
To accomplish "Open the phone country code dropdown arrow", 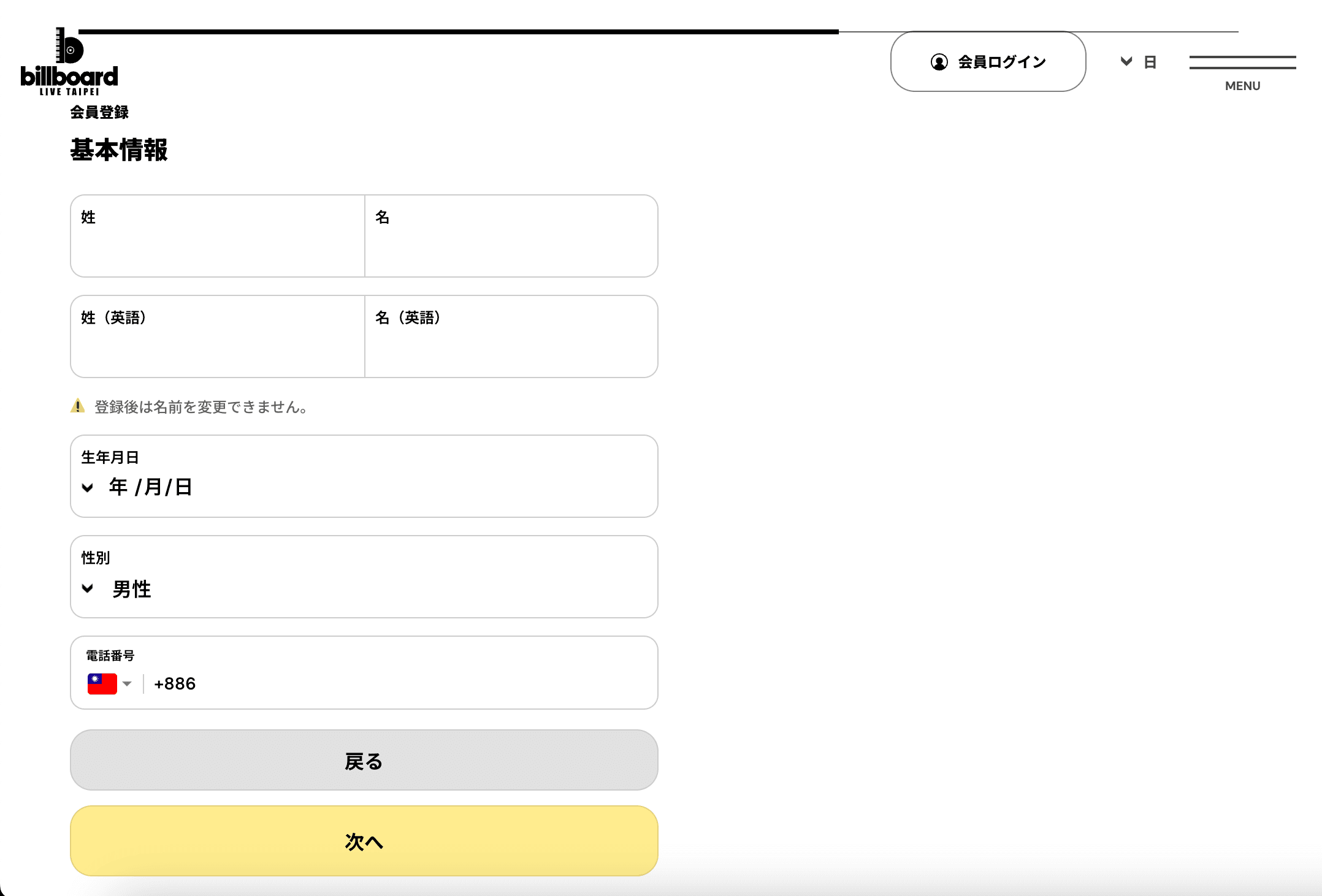I will [127, 683].
